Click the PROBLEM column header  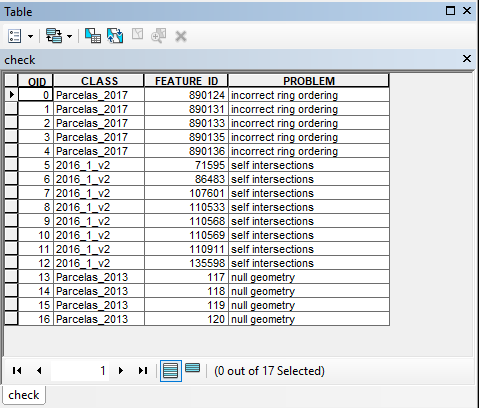point(309,81)
